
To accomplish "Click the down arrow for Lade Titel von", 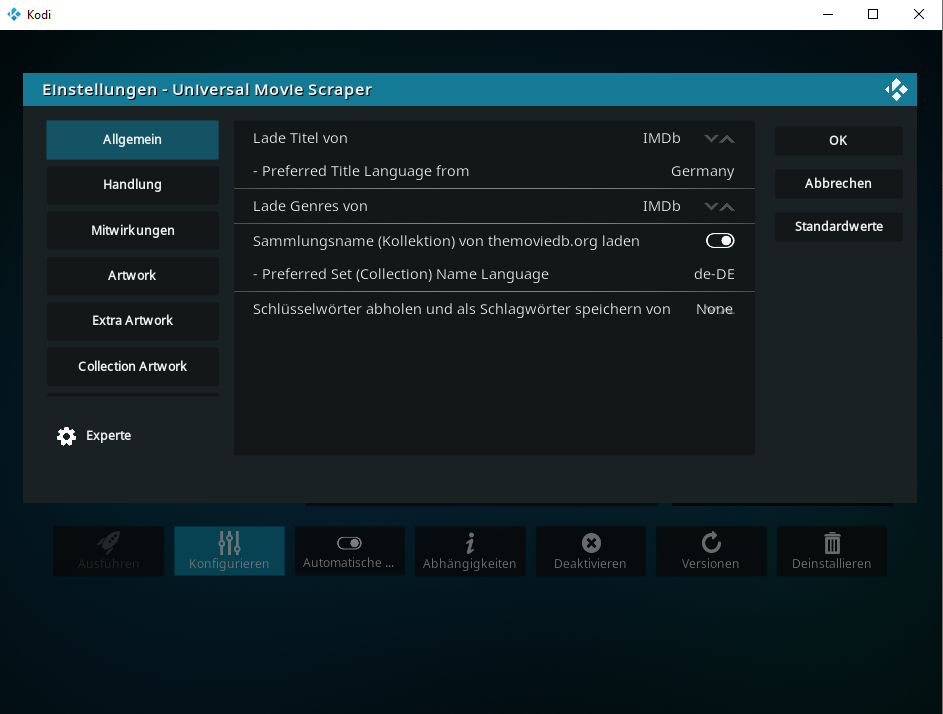I will point(711,139).
